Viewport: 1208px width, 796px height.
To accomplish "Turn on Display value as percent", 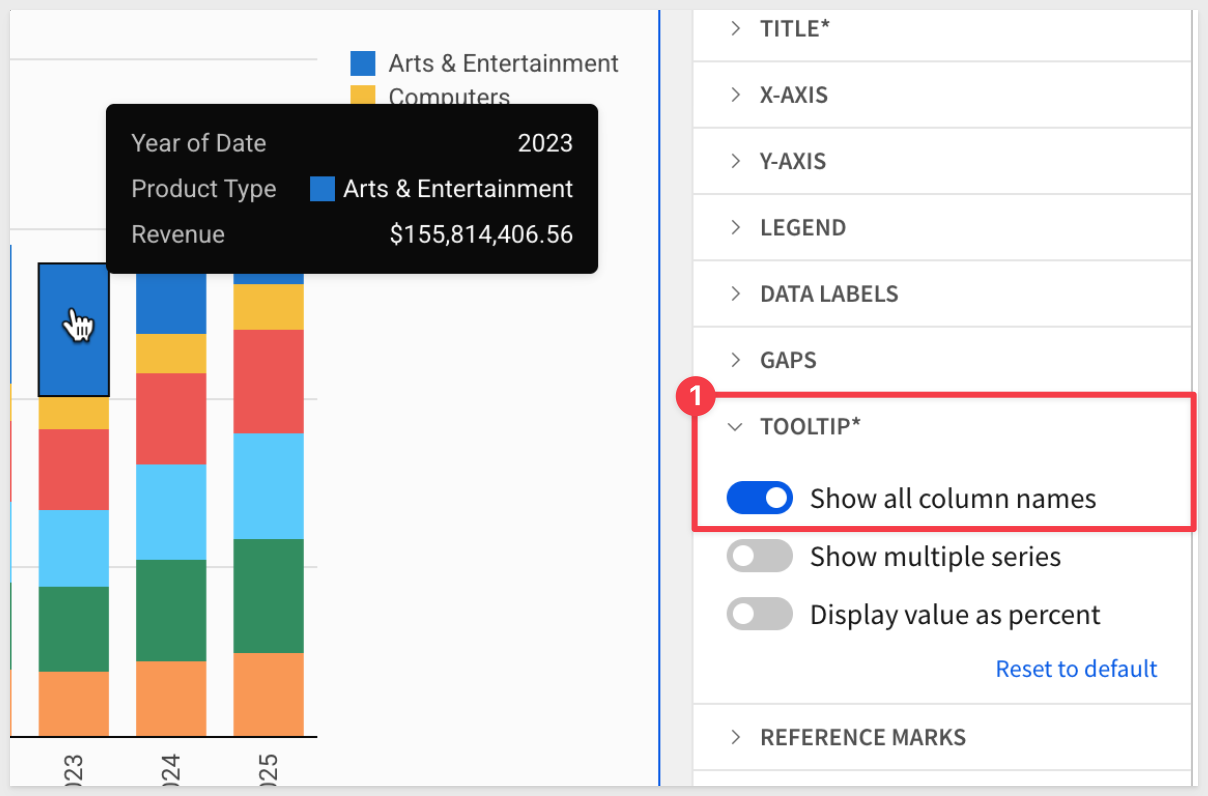I will pyautogui.click(x=759, y=614).
